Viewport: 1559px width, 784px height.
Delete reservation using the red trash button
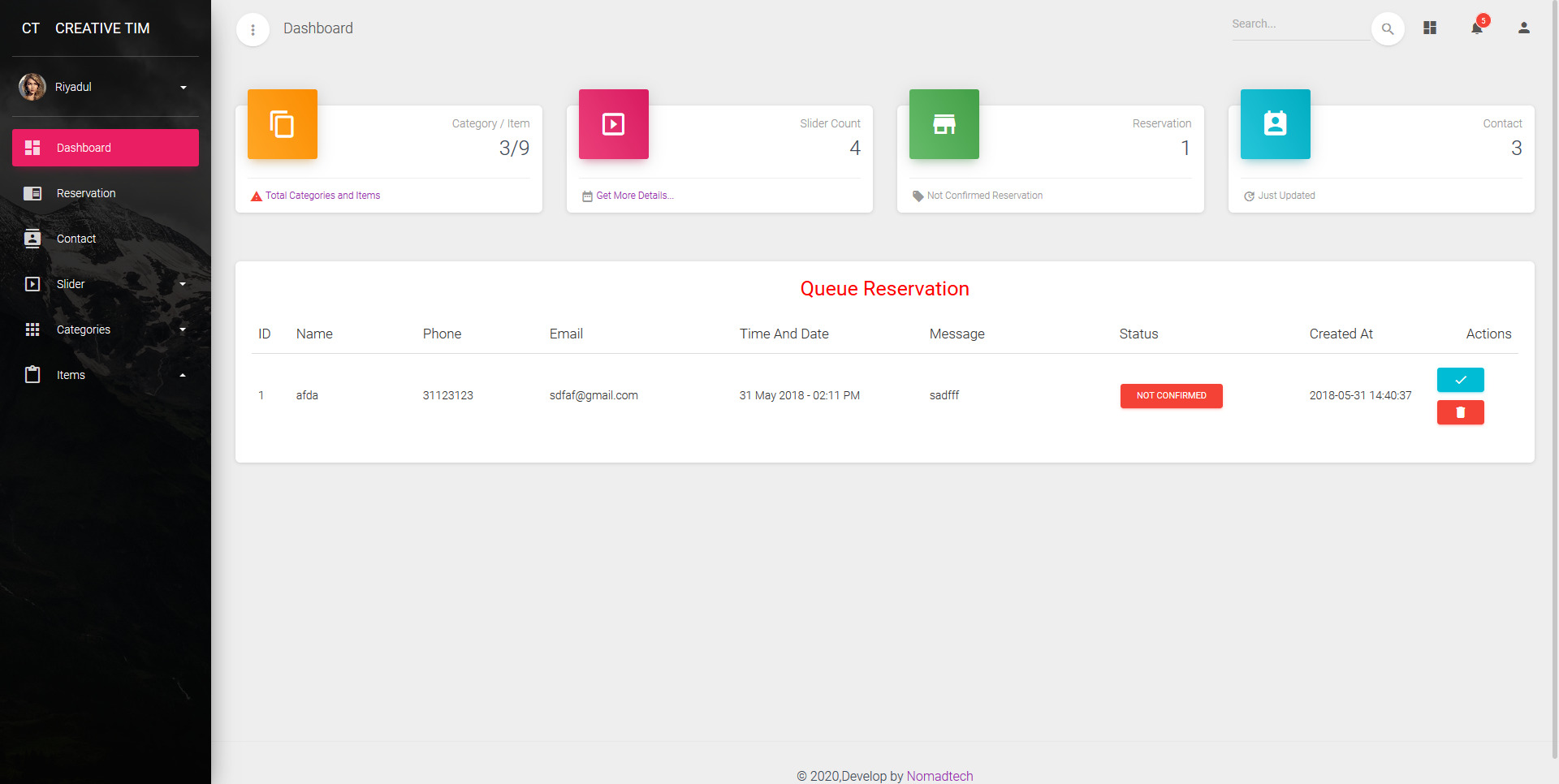1460,412
